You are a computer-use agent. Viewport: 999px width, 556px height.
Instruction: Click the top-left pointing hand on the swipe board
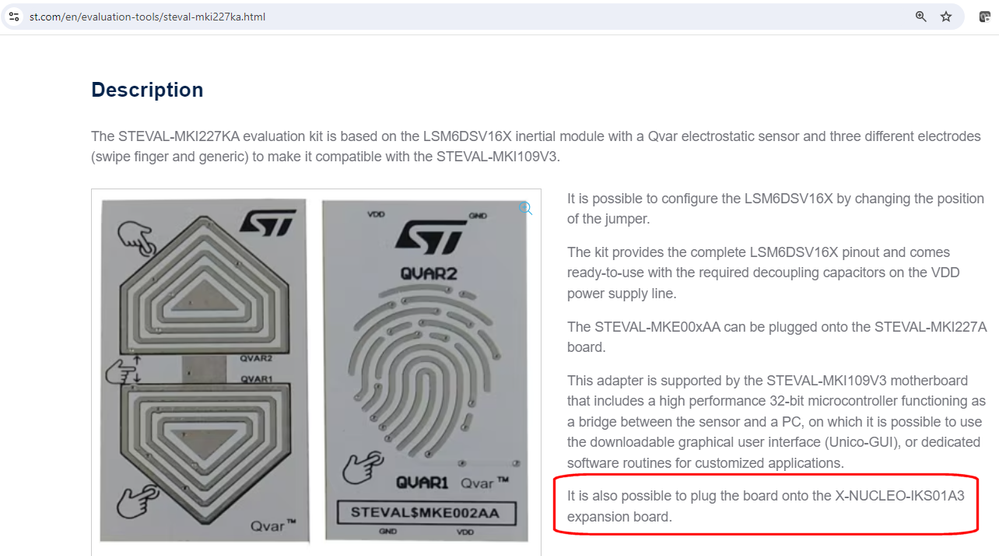pyautogui.click(x=137, y=238)
